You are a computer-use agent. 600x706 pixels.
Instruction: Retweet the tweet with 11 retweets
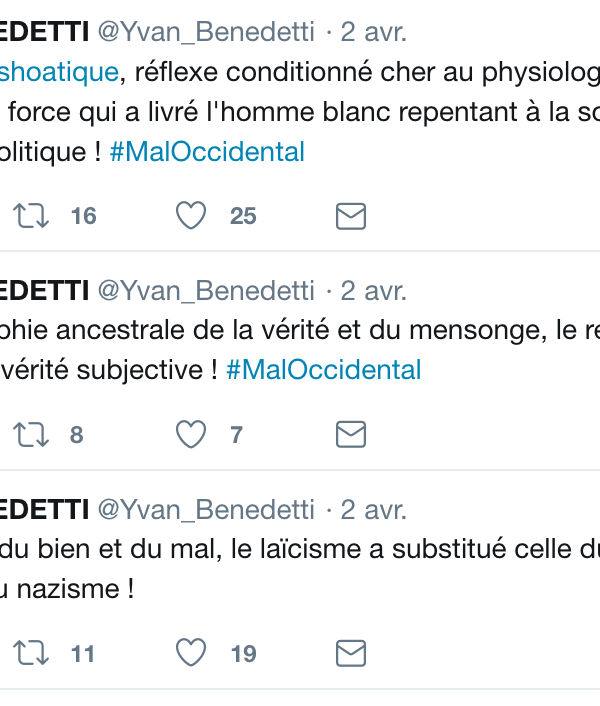point(33,654)
